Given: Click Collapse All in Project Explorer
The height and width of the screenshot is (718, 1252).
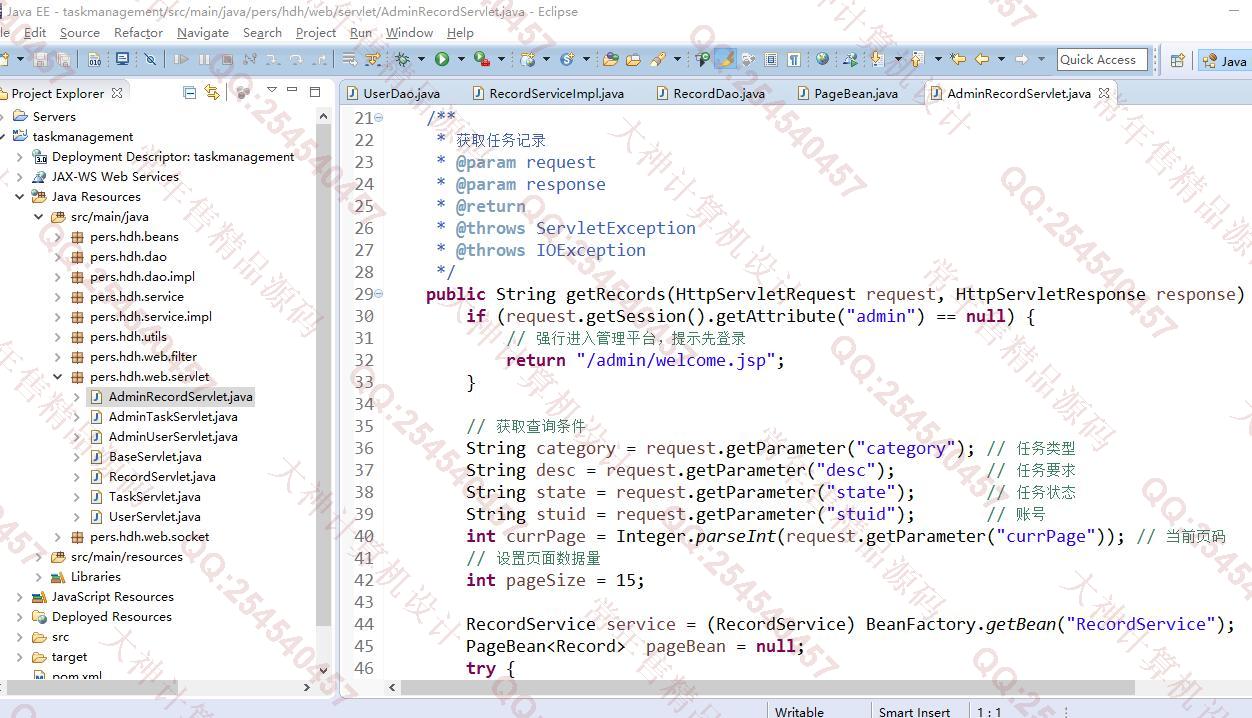Looking at the screenshot, I should point(189,92).
